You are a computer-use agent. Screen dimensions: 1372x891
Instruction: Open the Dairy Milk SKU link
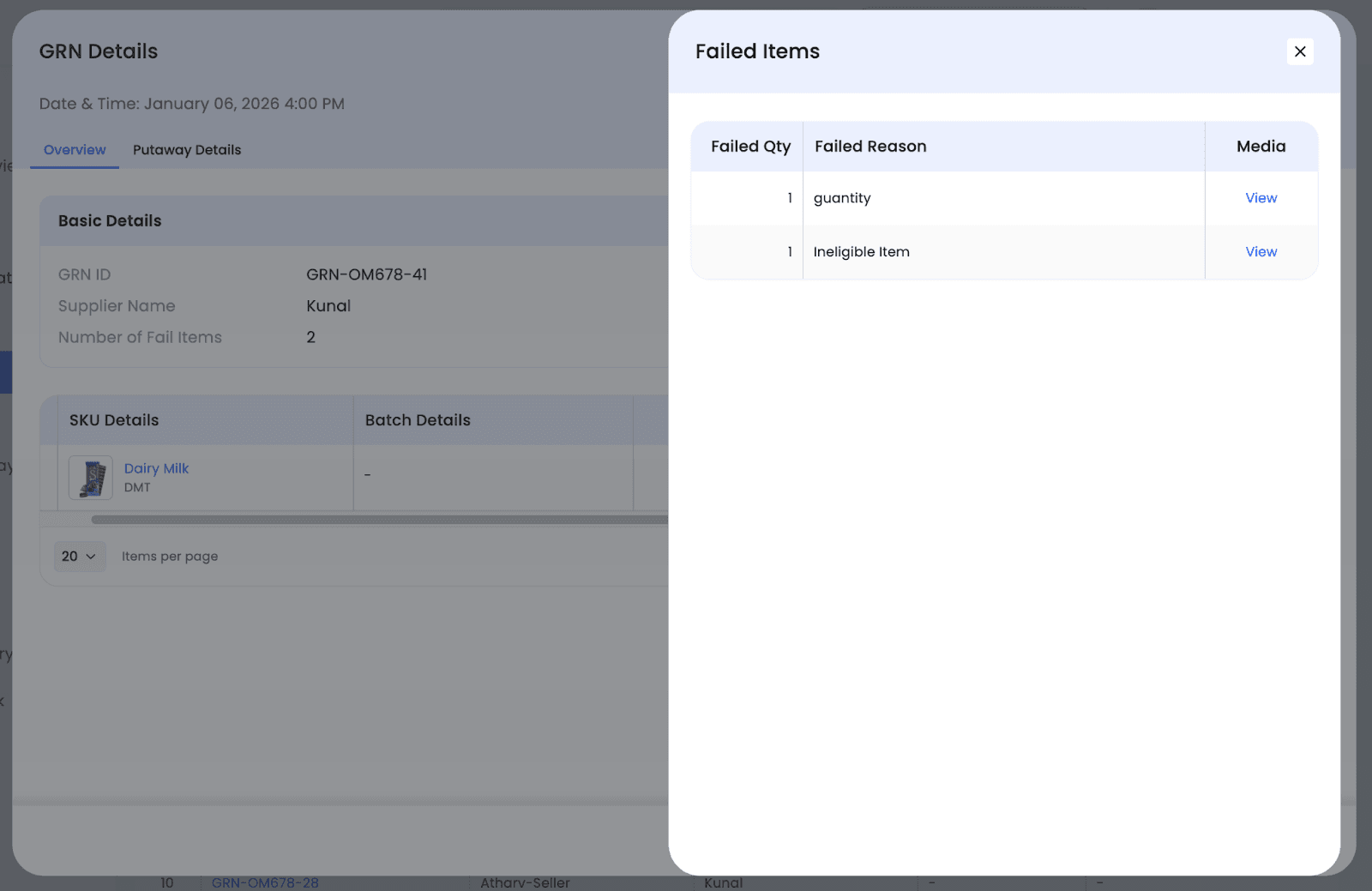(x=156, y=468)
